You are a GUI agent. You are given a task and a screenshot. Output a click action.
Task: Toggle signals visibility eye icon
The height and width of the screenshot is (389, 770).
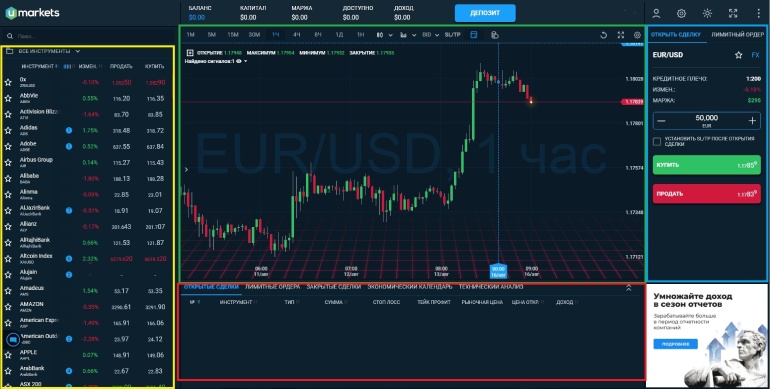[x=239, y=61]
